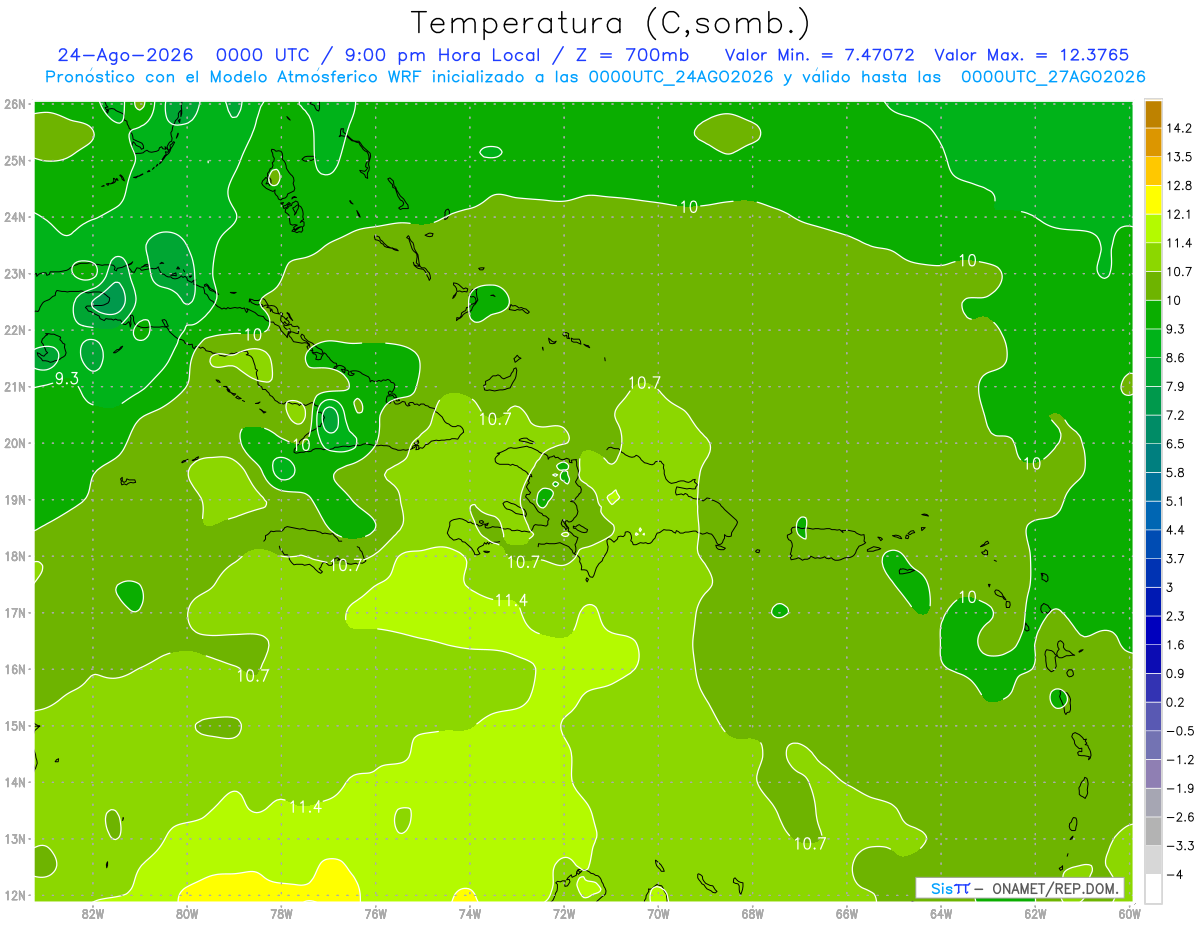Image resolution: width=1200 pixels, height=927 pixels.
Task: Select the date '24-Ago-2026' in the header
Action: [x=125, y=55]
